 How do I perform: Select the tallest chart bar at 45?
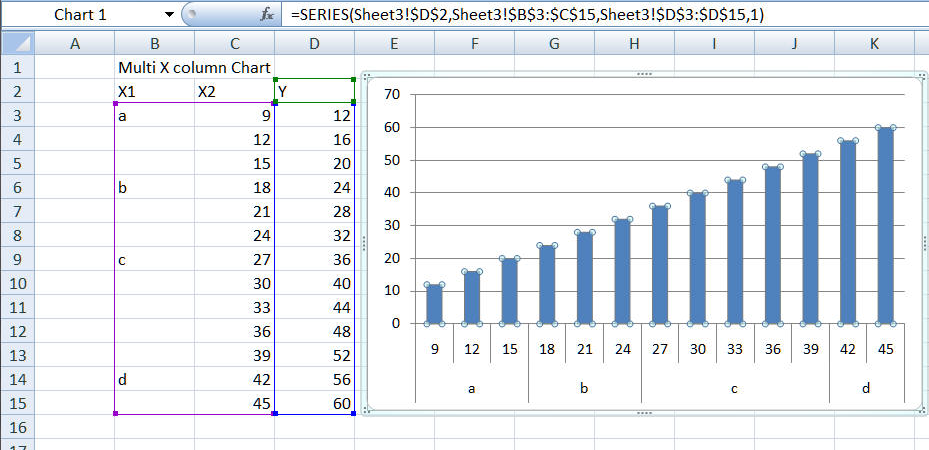885,225
